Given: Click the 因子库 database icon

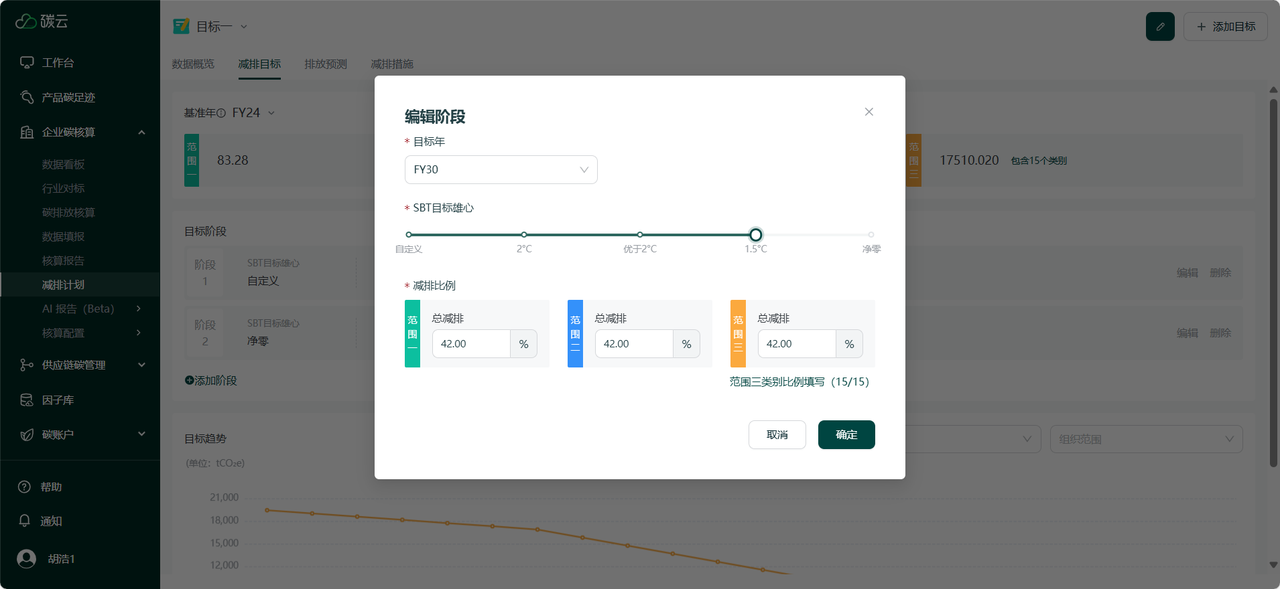Looking at the screenshot, I should tap(27, 400).
